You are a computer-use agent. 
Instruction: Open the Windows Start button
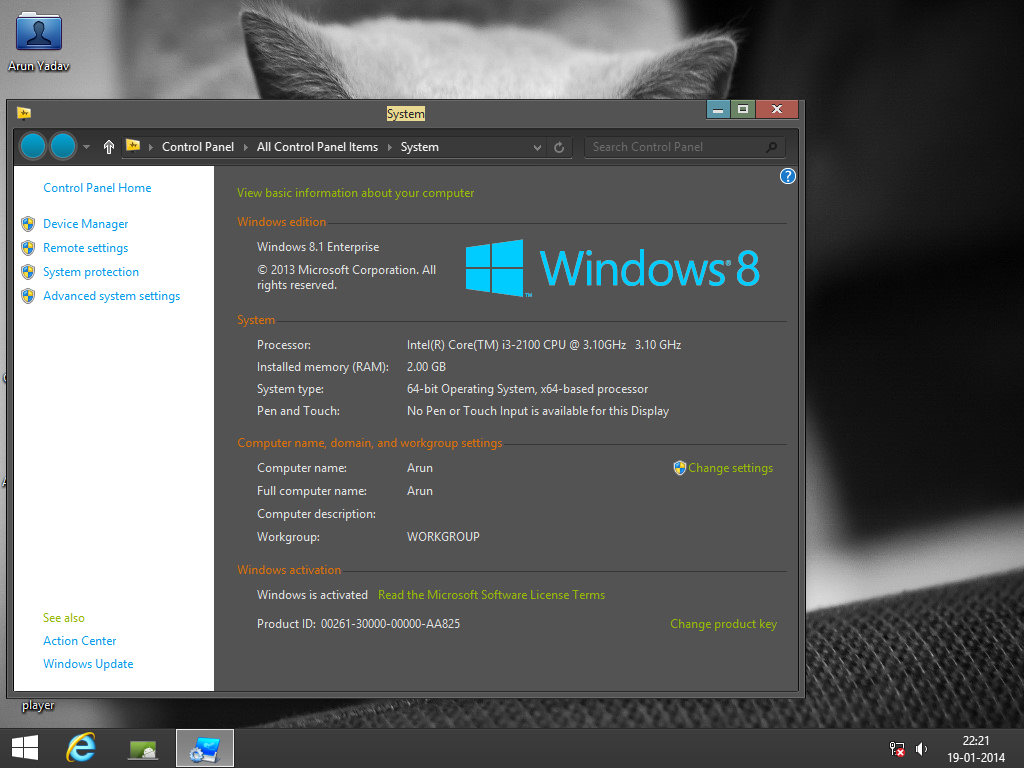(25, 748)
